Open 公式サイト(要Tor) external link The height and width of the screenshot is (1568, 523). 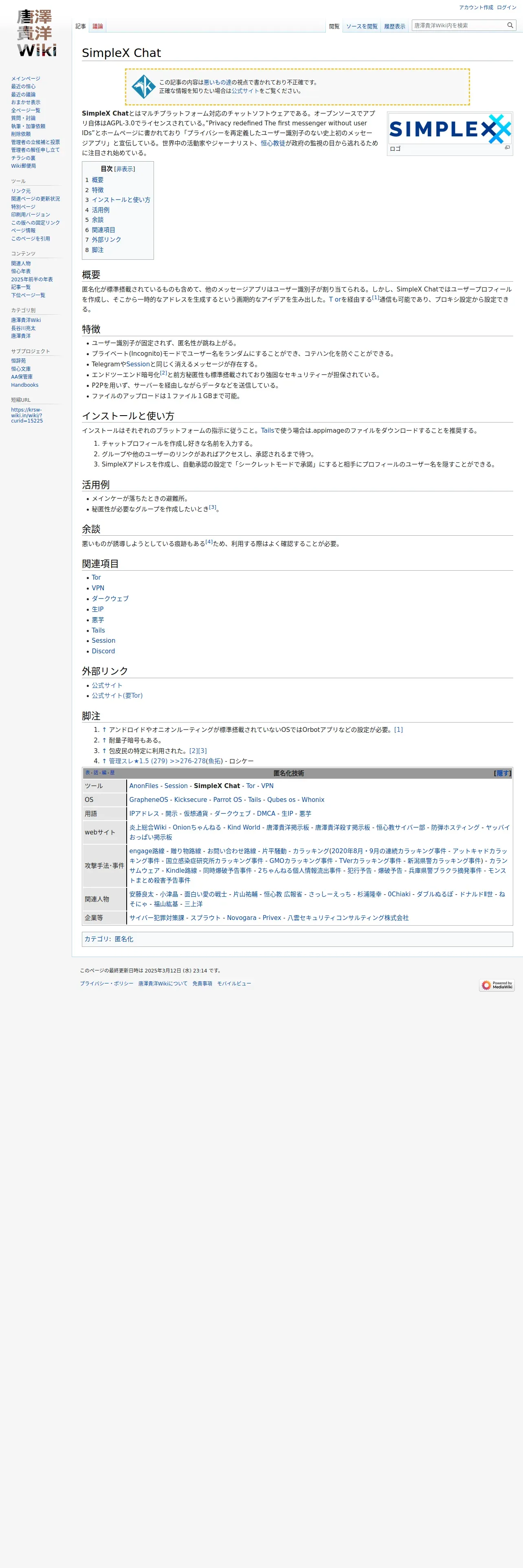coord(117,696)
